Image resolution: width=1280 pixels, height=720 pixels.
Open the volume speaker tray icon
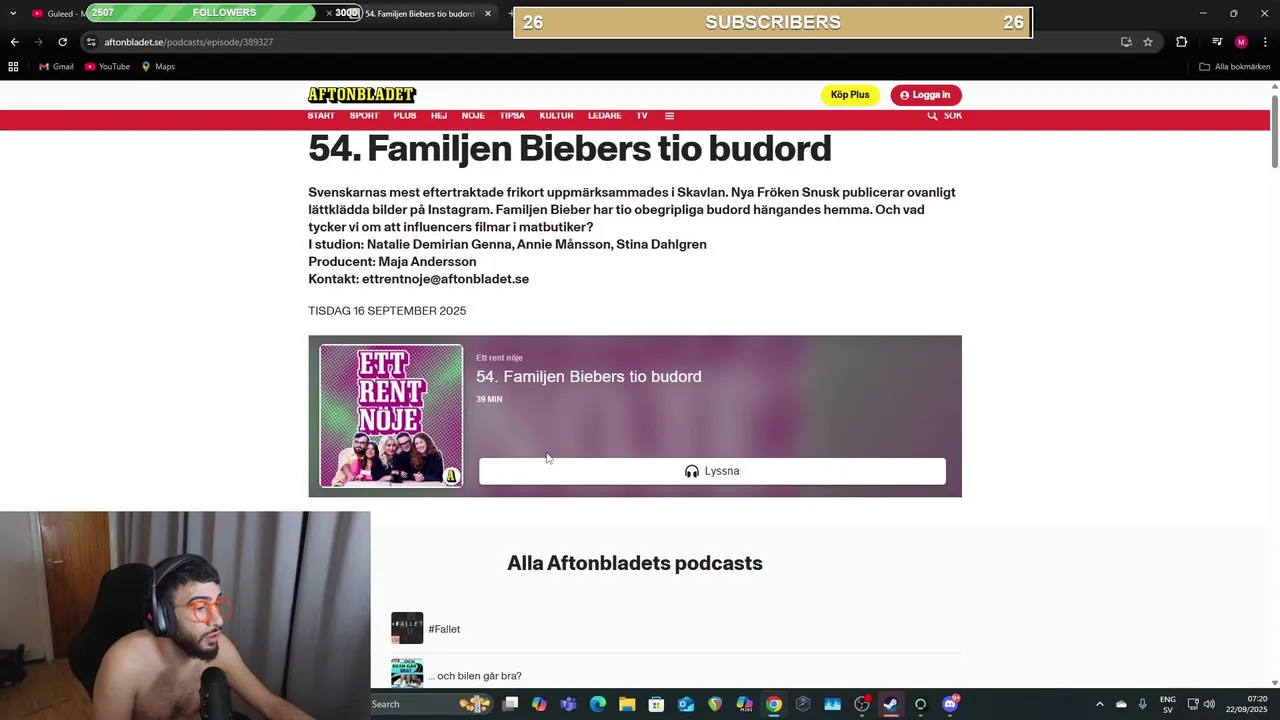click(x=1210, y=704)
